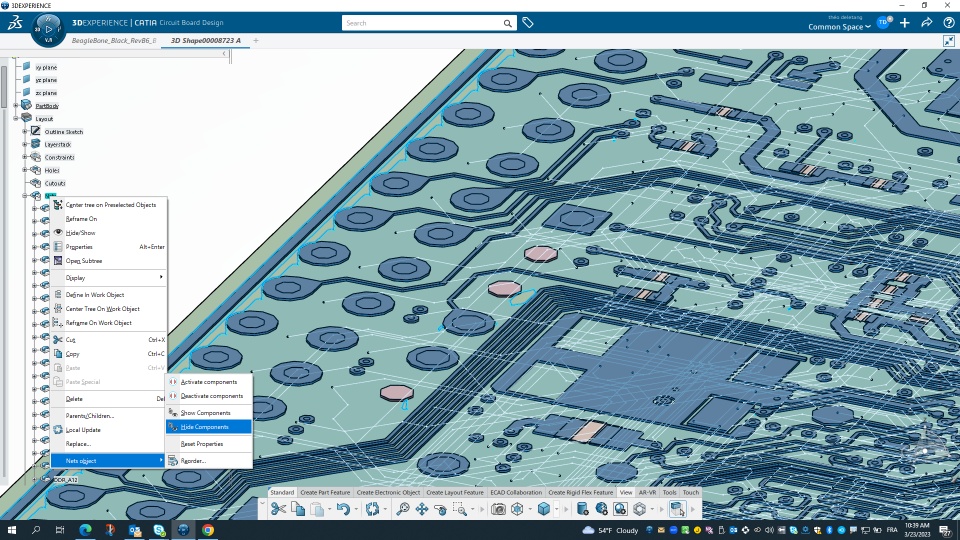Click the Share arrow icon
Viewport: 960px width, 540px height.
click(x=927, y=23)
